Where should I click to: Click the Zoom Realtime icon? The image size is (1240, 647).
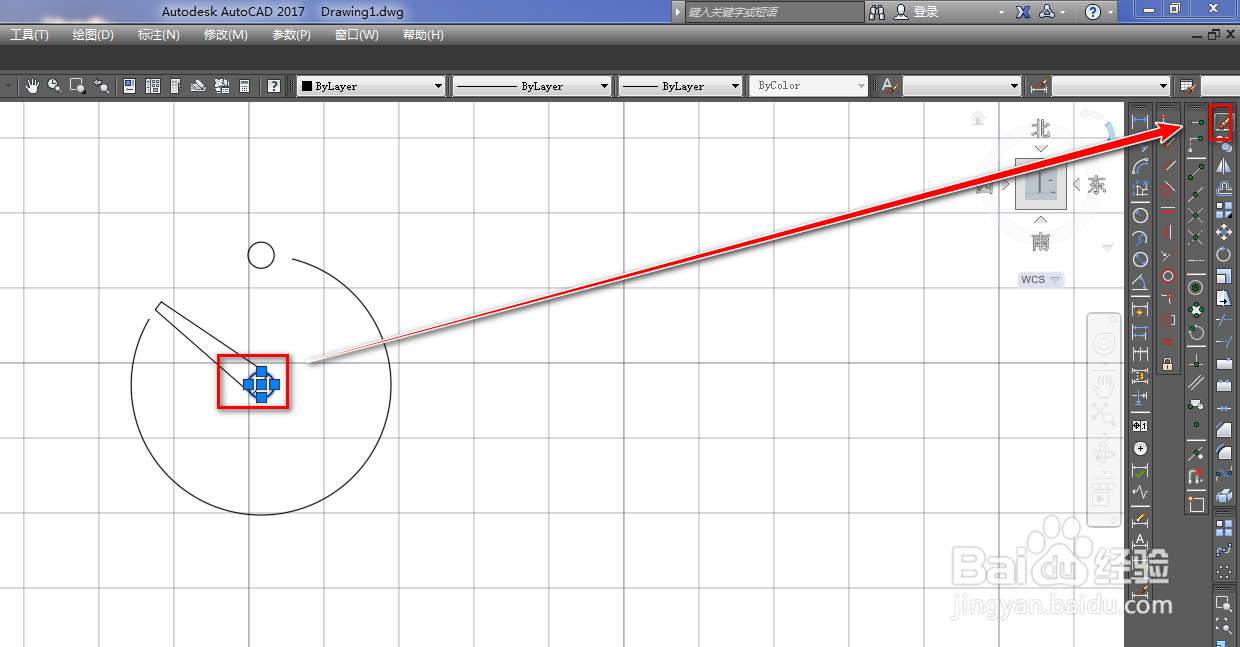54,86
